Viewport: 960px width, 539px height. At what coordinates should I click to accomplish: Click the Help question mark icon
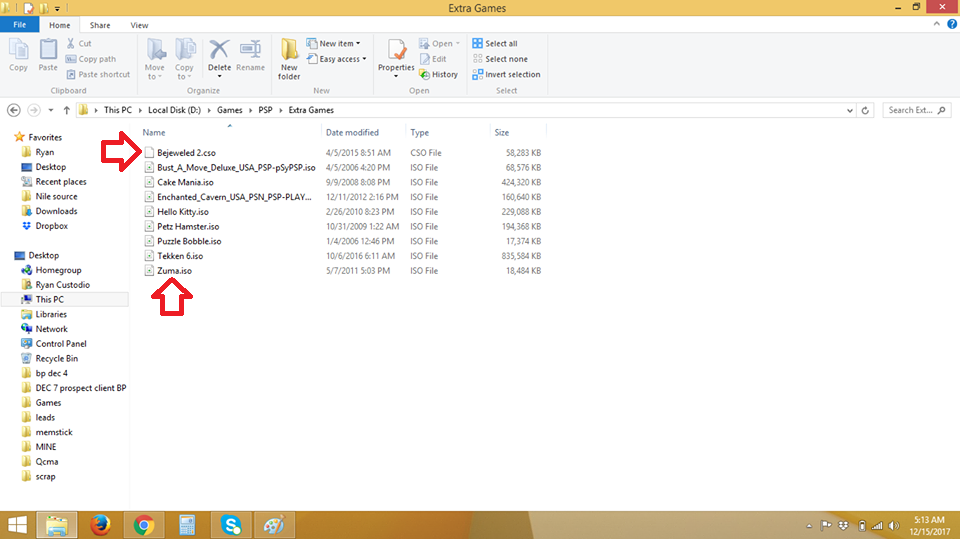(952, 24)
